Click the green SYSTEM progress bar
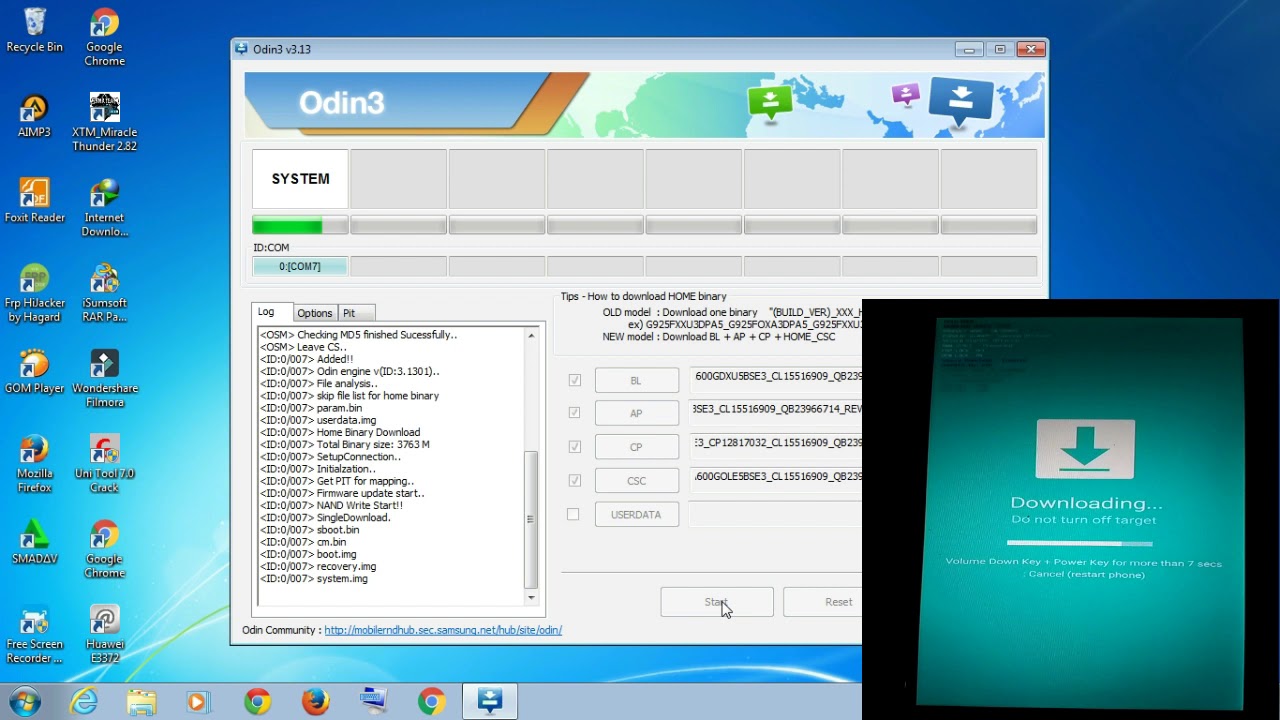 300,226
